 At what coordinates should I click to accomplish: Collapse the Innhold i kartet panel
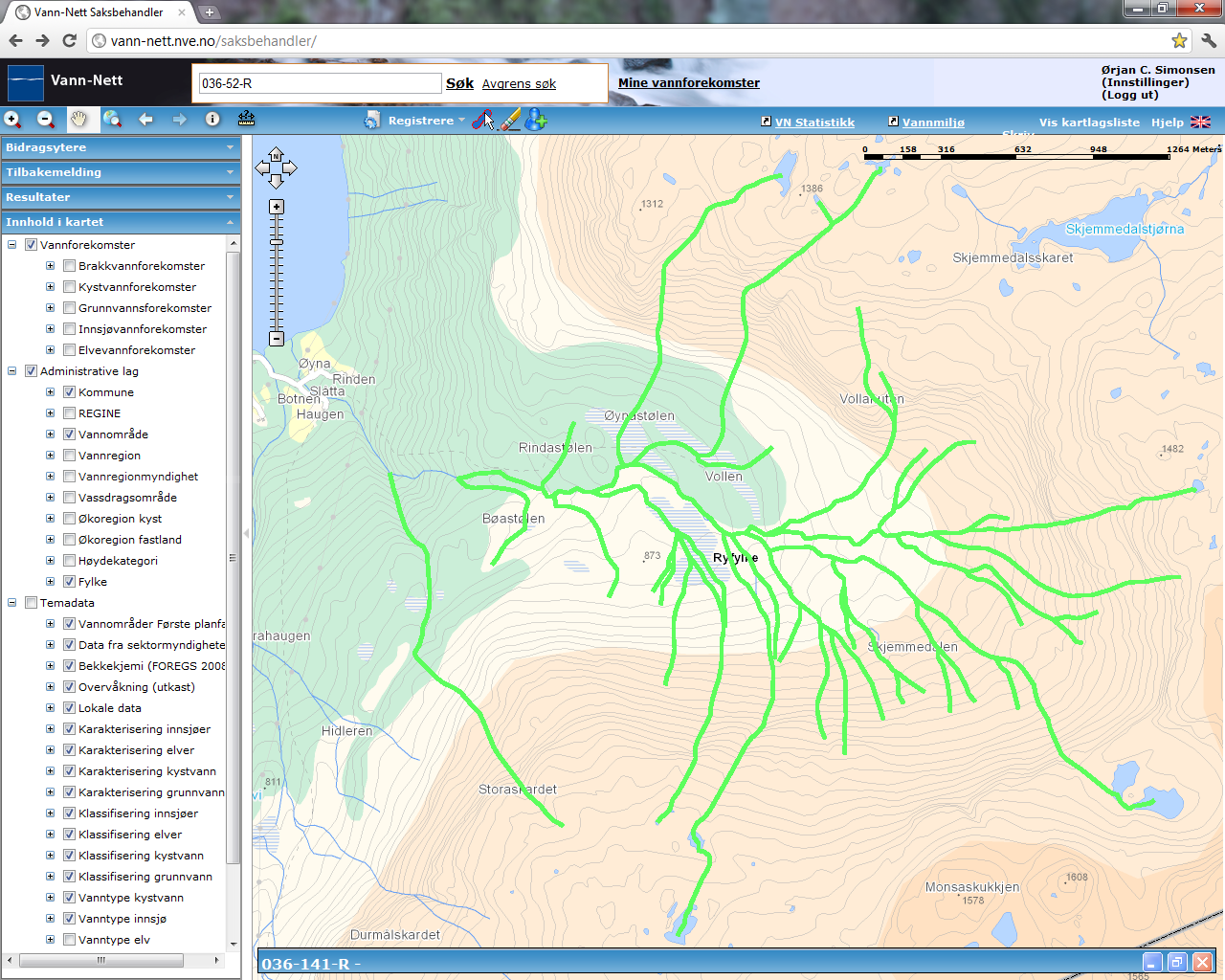(121, 222)
